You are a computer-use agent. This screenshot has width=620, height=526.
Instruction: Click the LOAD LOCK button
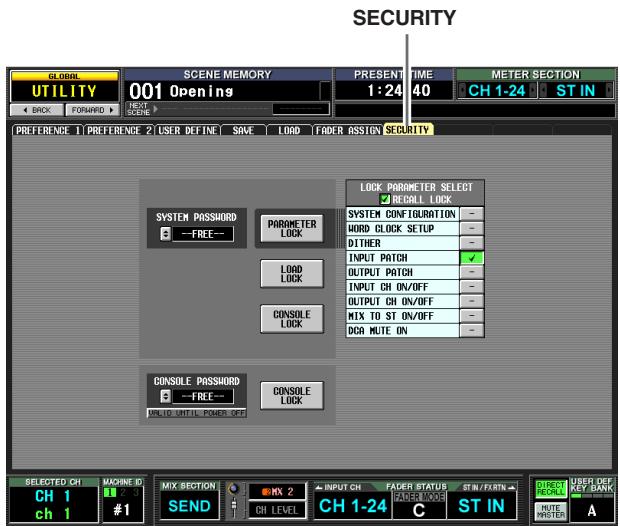tap(292, 274)
